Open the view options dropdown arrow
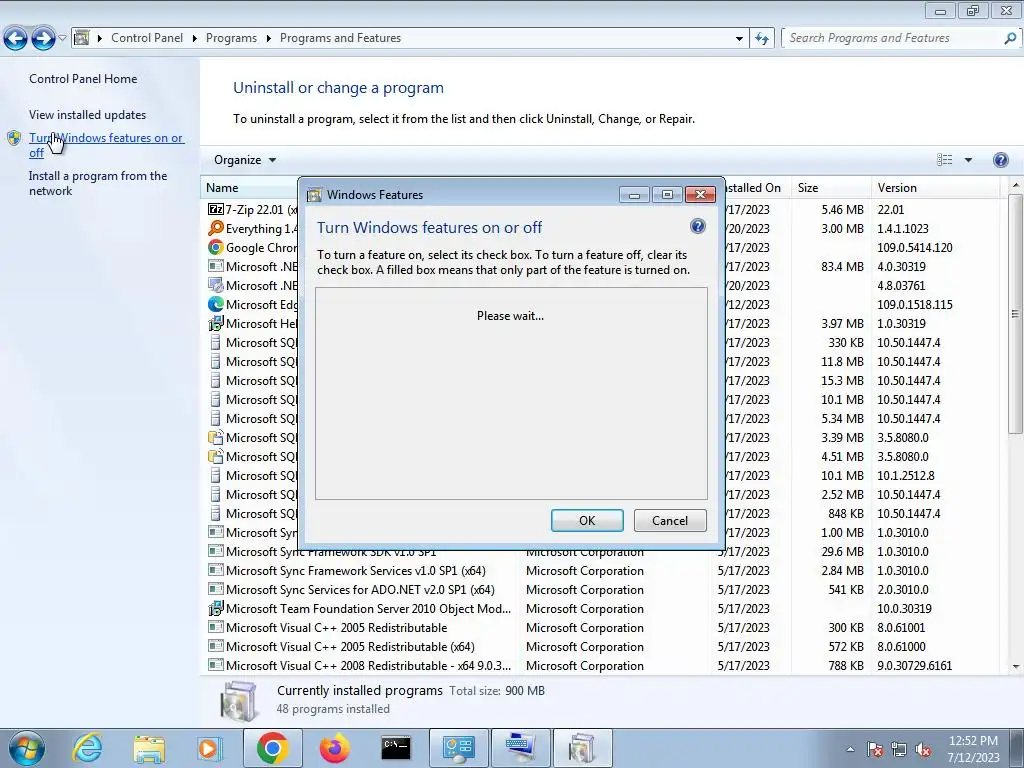 968,160
